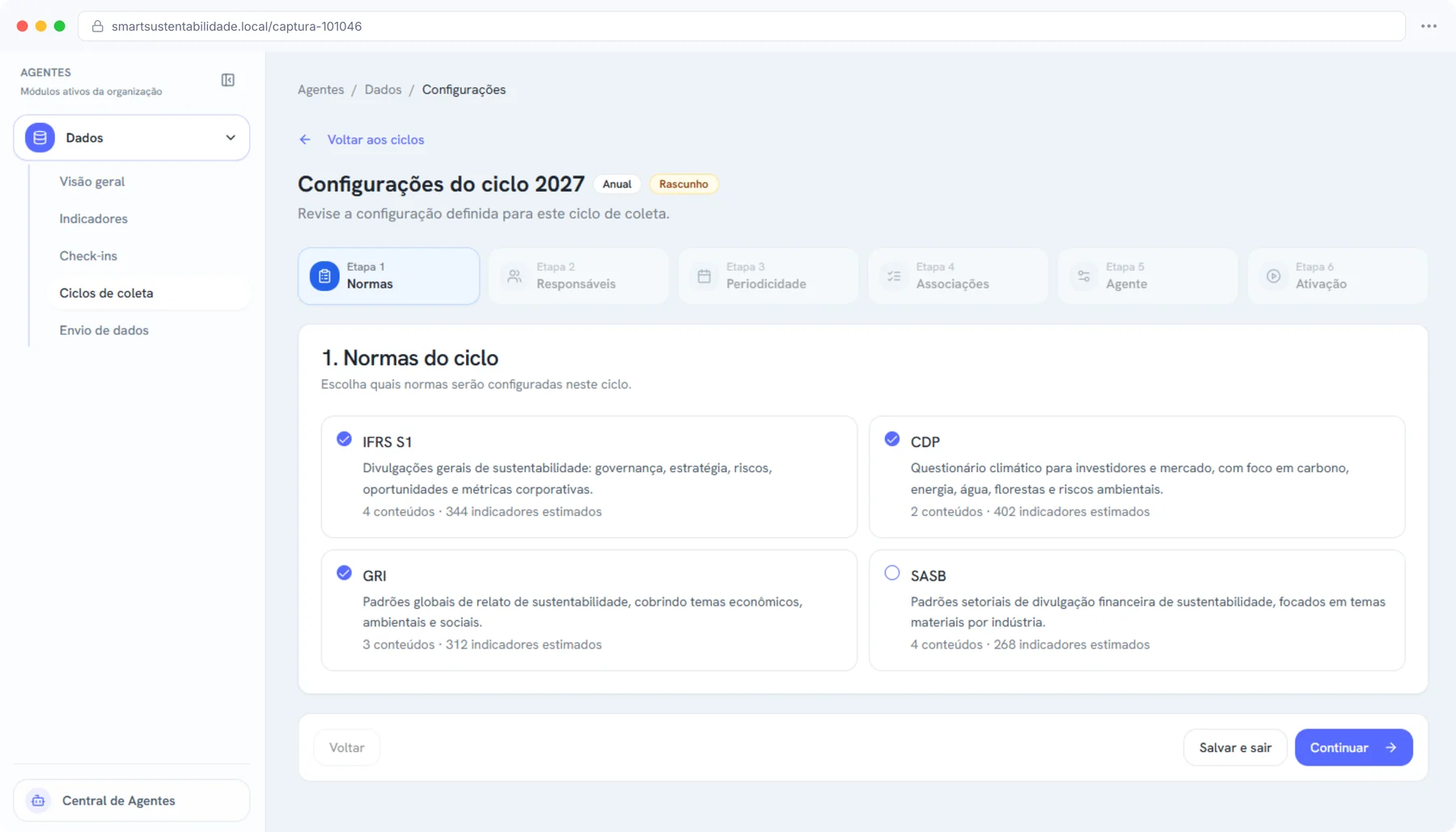The height and width of the screenshot is (832, 1456).
Task: Open Indicadores in the sidebar
Action: [x=93, y=218]
